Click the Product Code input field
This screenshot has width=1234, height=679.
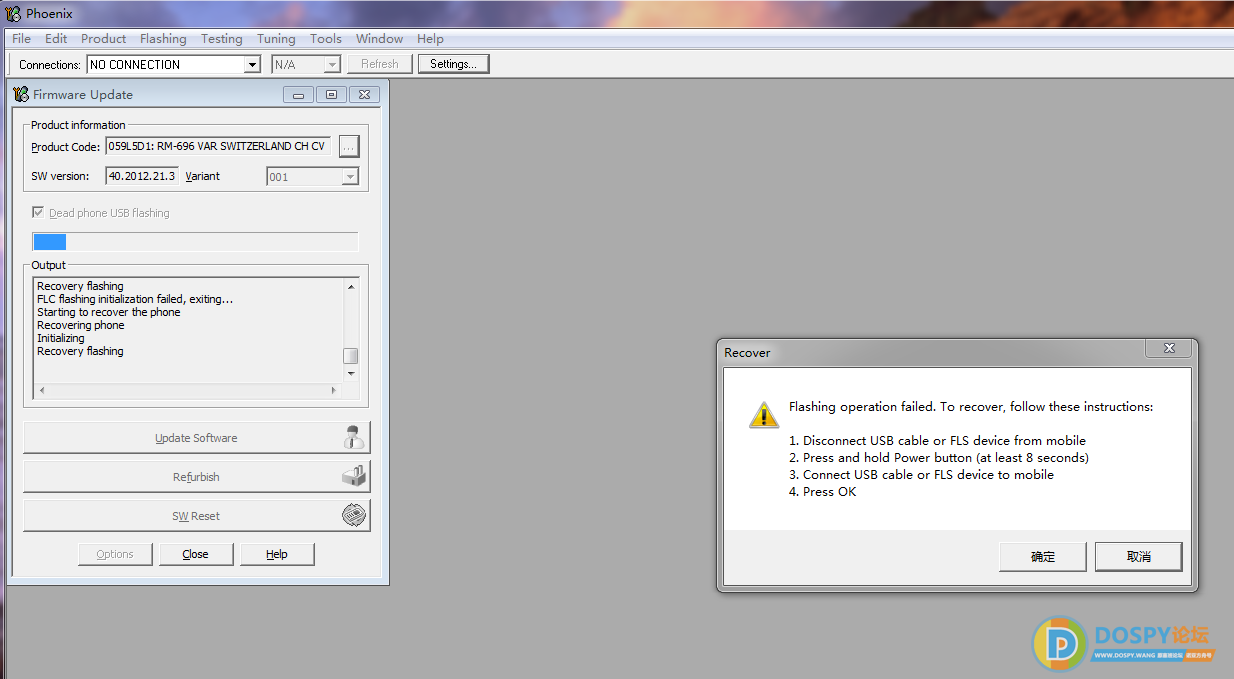(218, 146)
